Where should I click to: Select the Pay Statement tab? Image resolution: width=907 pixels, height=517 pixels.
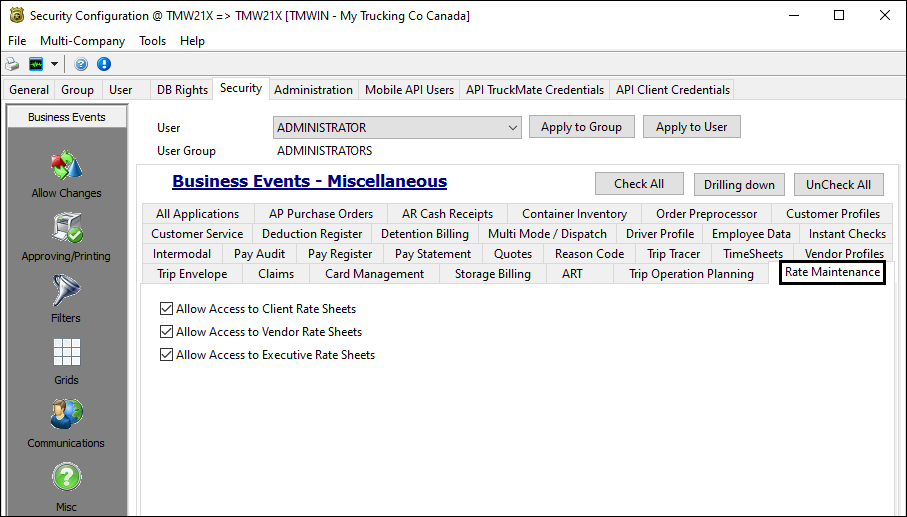(433, 253)
